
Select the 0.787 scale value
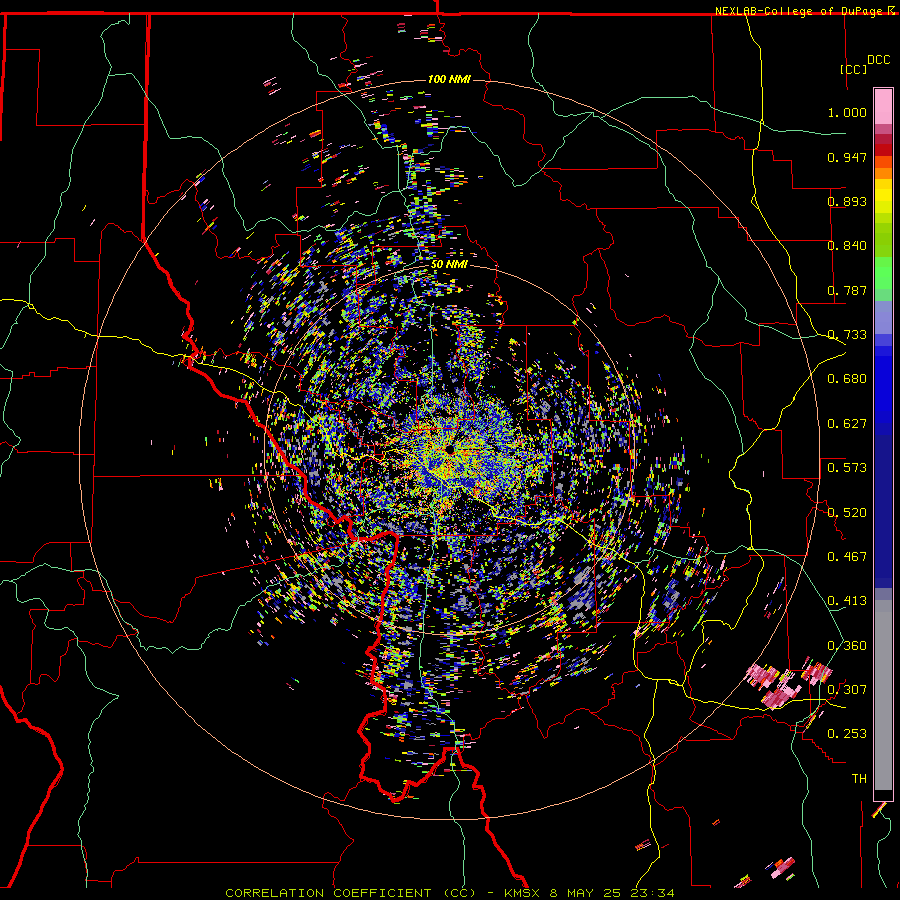(847, 290)
